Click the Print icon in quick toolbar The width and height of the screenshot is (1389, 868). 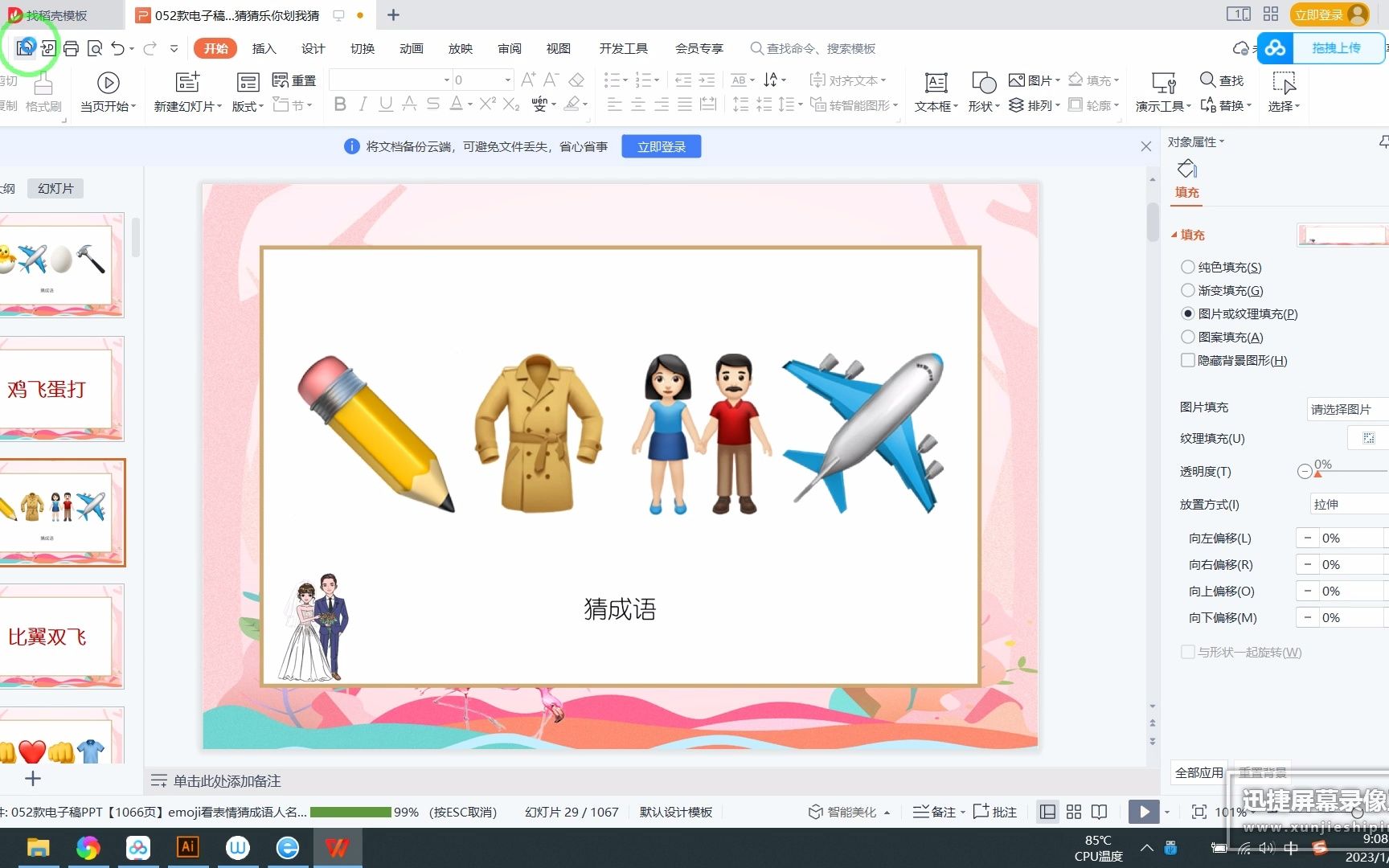pyautogui.click(x=71, y=48)
